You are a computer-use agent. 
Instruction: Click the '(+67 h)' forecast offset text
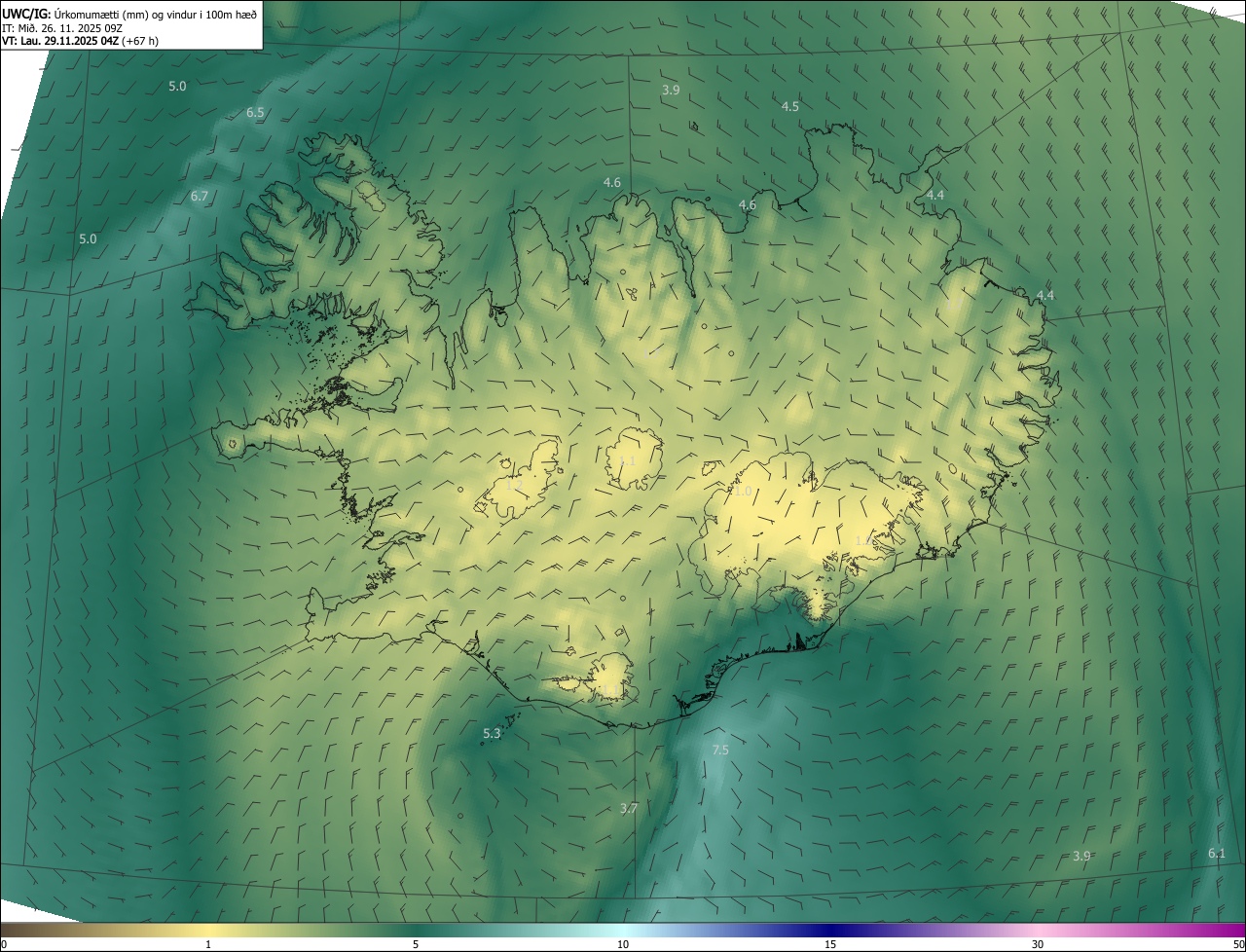(x=139, y=41)
